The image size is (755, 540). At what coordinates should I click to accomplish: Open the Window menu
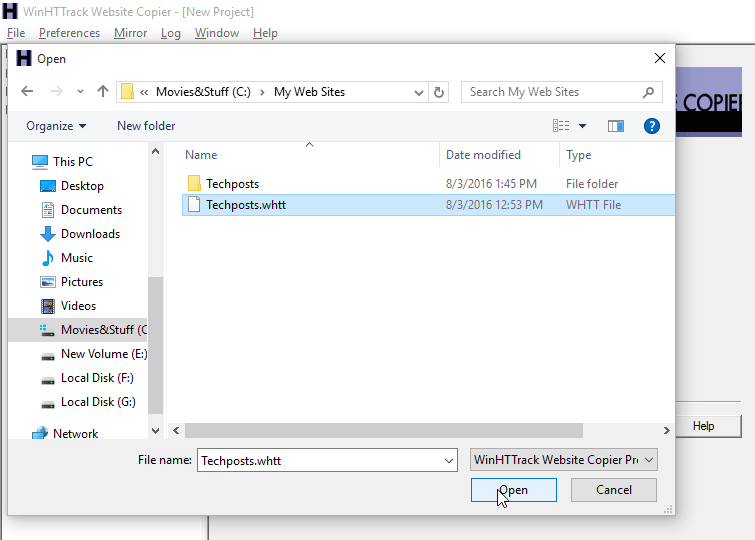pos(217,33)
